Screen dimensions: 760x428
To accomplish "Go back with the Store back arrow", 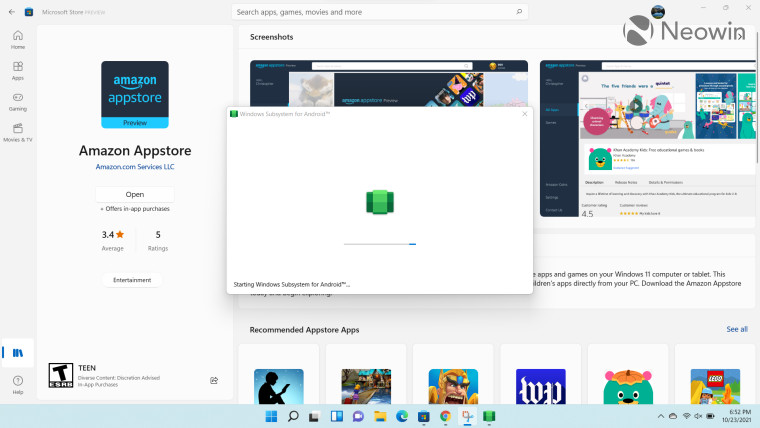I will [12, 12].
